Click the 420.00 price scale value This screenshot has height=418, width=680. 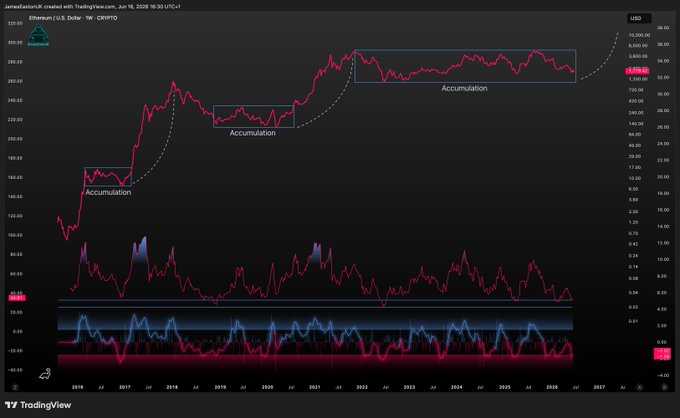click(x=636, y=101)
